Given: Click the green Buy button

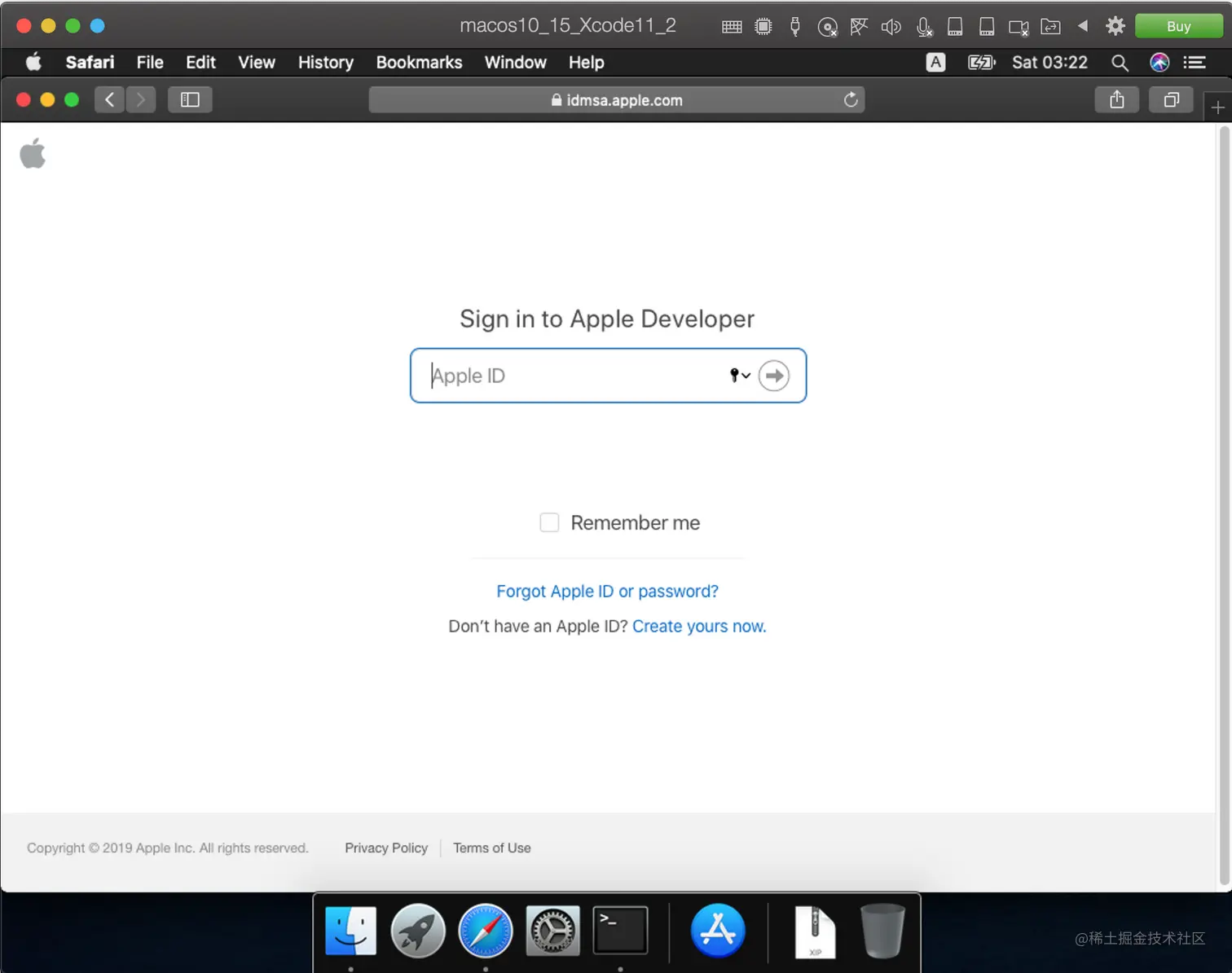Looking at the screenshot, I should pos(1178,26).
